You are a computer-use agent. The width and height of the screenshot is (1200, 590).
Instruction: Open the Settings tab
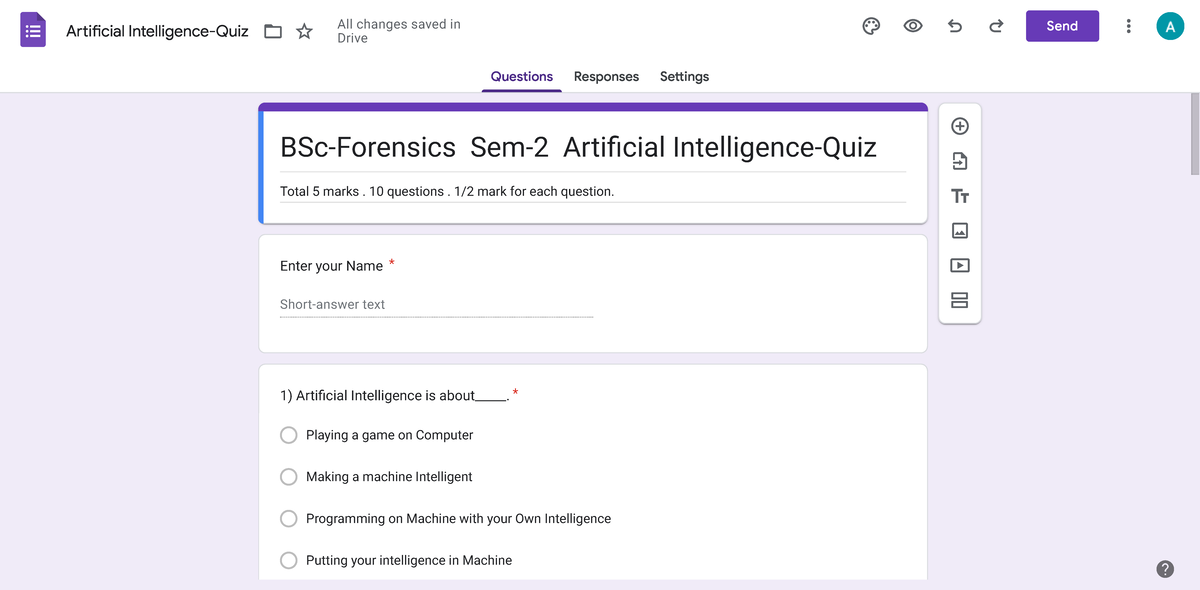click(x=683, y=76)
